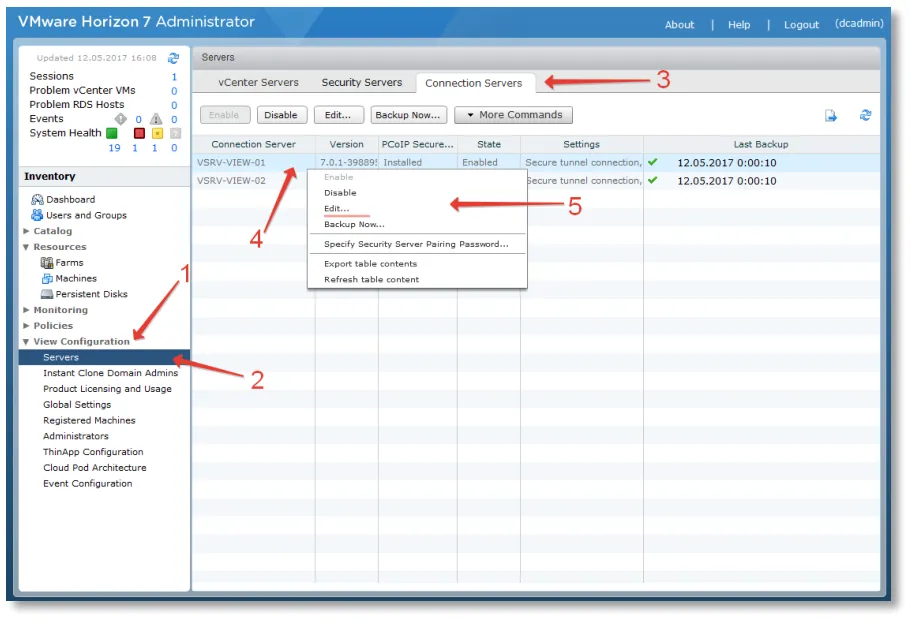Open ThinApp Configuration
Viewport: 910px width, 620px height.
[93, 452]
